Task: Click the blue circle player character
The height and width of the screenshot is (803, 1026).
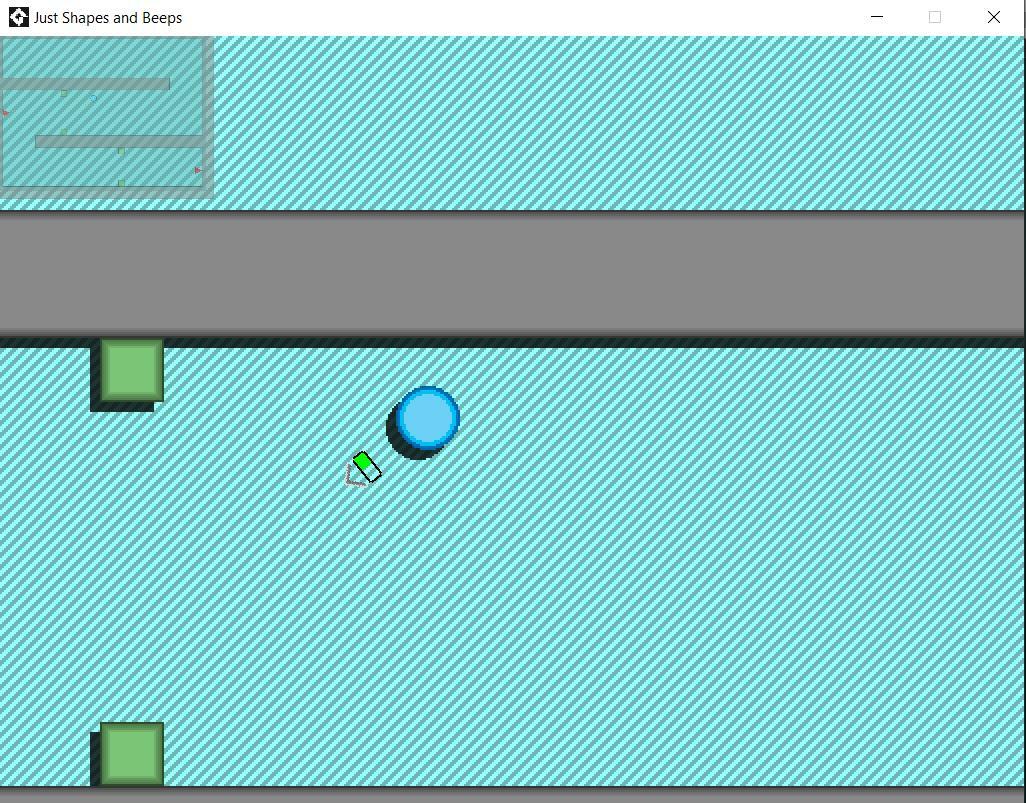Action: (428, 418)
